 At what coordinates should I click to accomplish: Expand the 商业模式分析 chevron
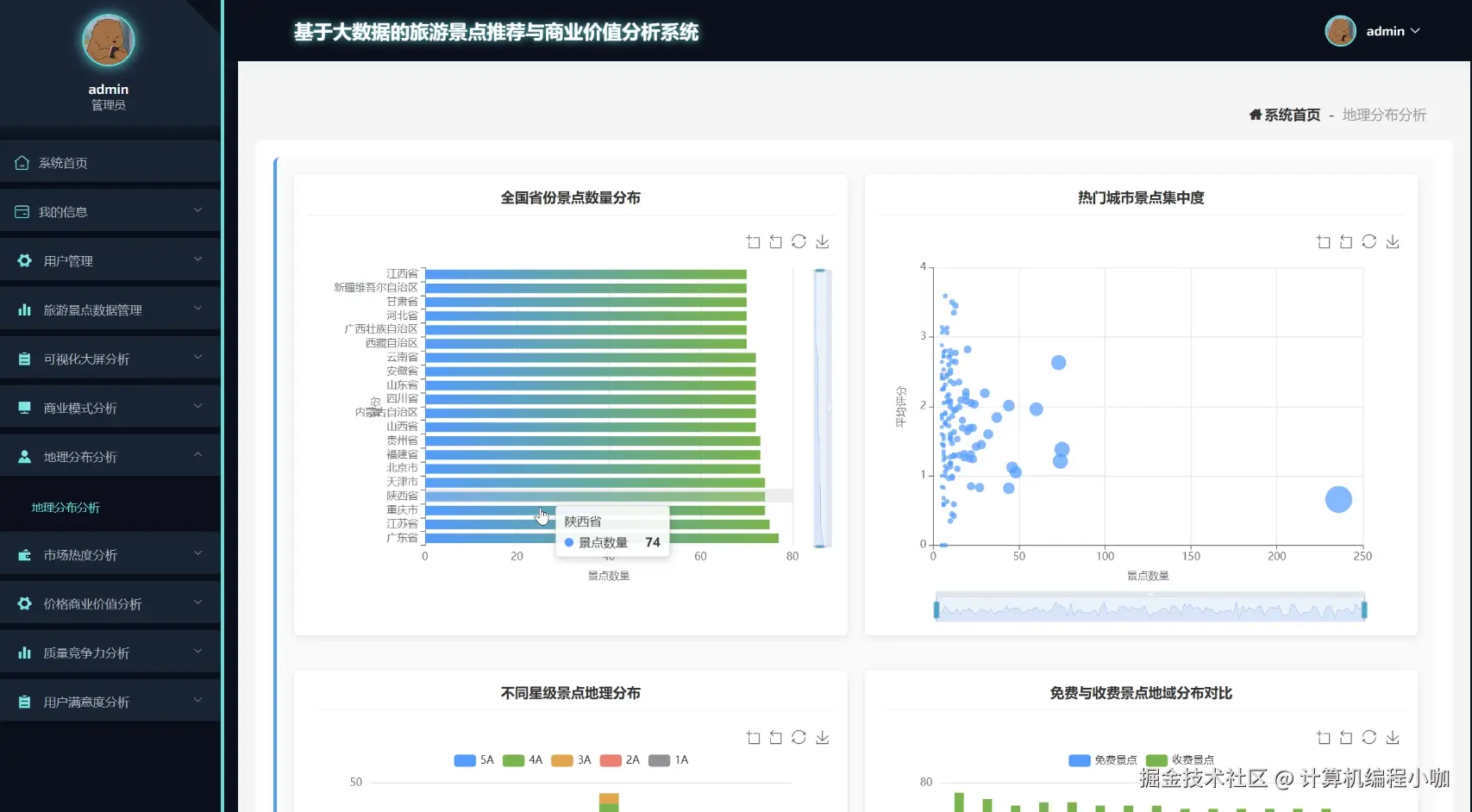point(197,407)
